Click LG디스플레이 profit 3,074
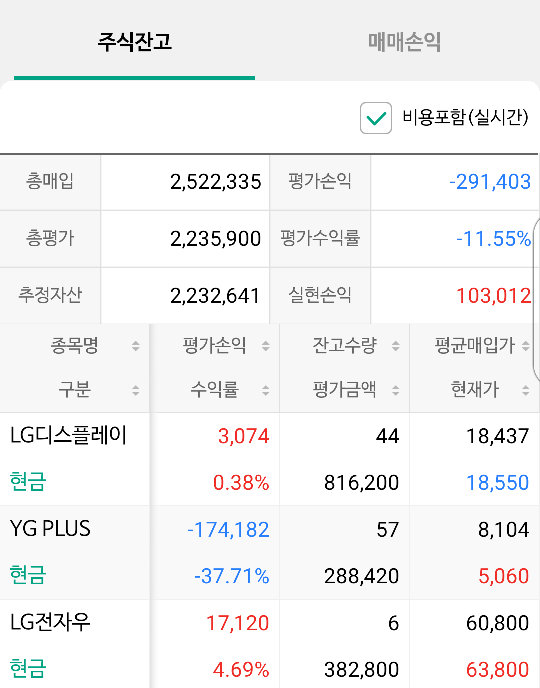 click(243, 437)
